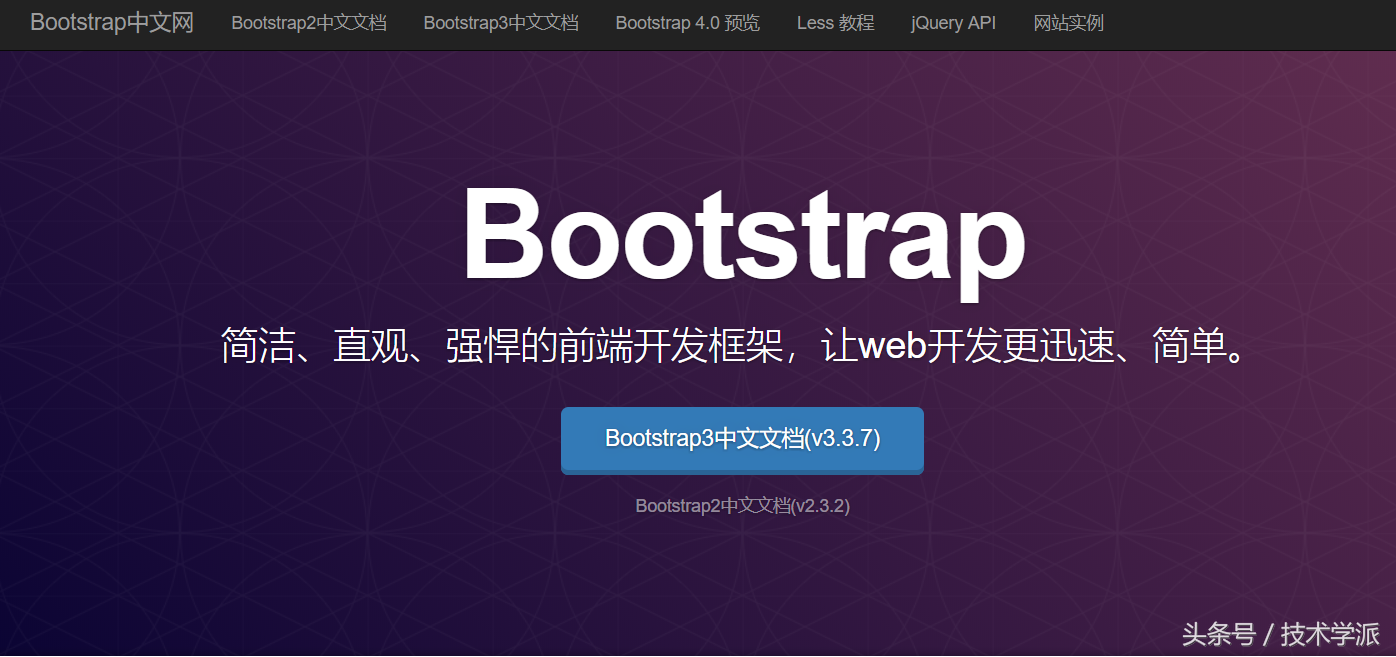Follow the Bootstrap2中文文档(v2.3.2) link
Image resolution: width=1396 pixels, height=657 pixels.
tap(743, 506)
